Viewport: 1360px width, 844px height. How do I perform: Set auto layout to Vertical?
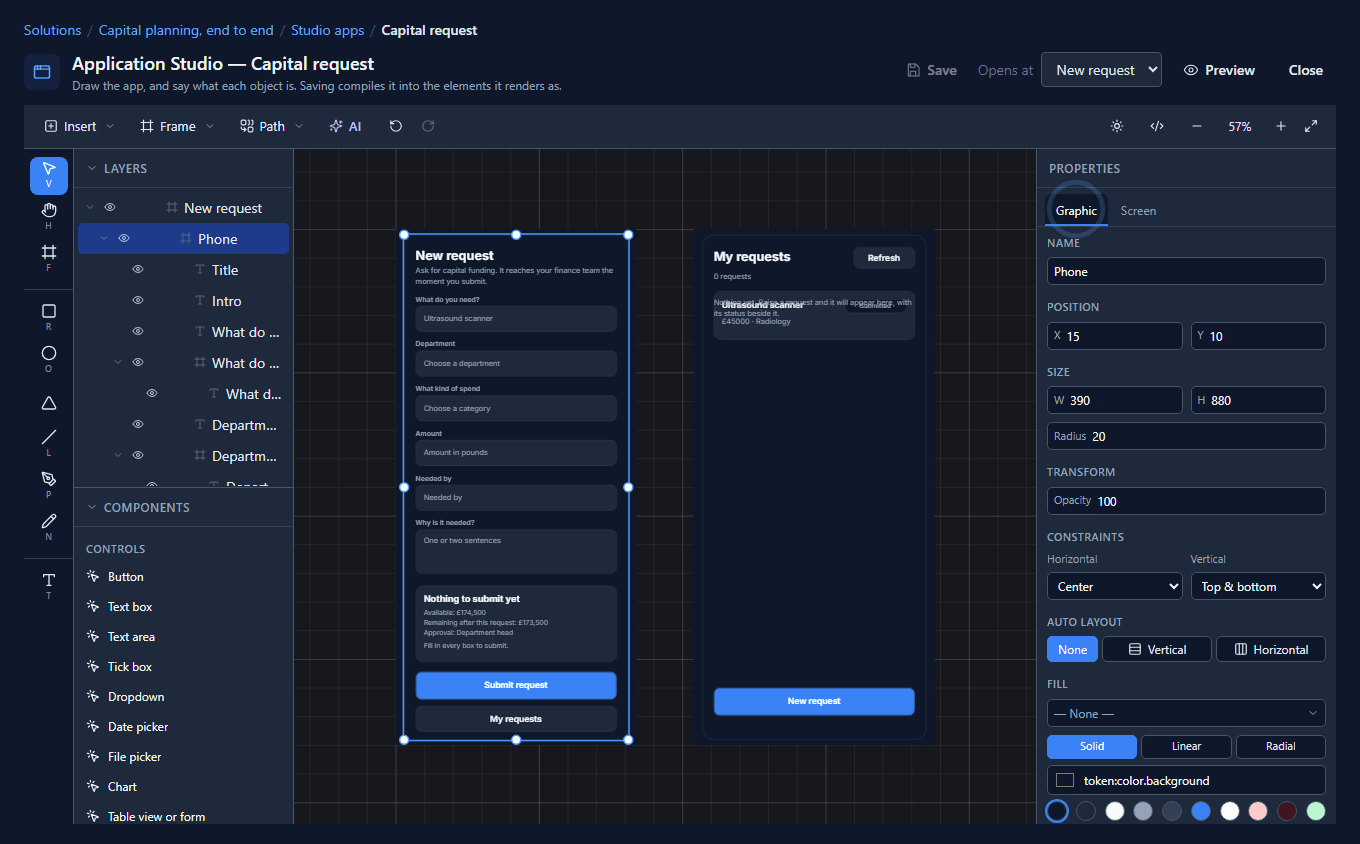pos(1157,649)
